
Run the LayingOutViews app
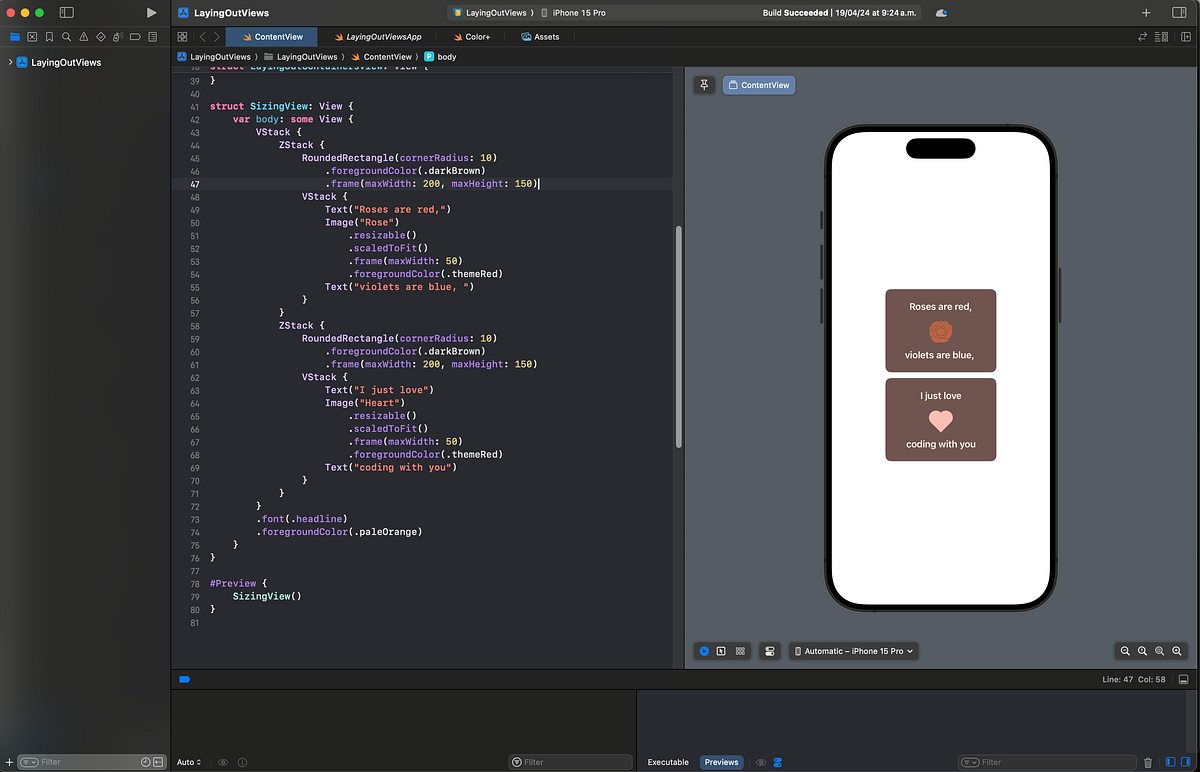(151, 13)
